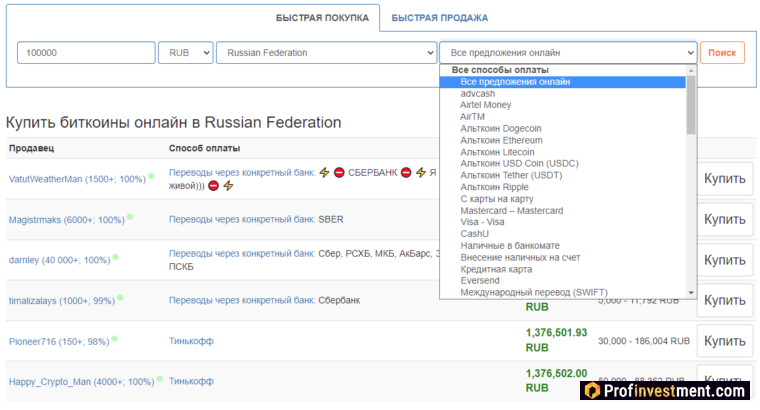Click the red no-entry icon after 'живой)))'
Screen dimensions: 760x410
pyautogui.click(x=213, y=186)
